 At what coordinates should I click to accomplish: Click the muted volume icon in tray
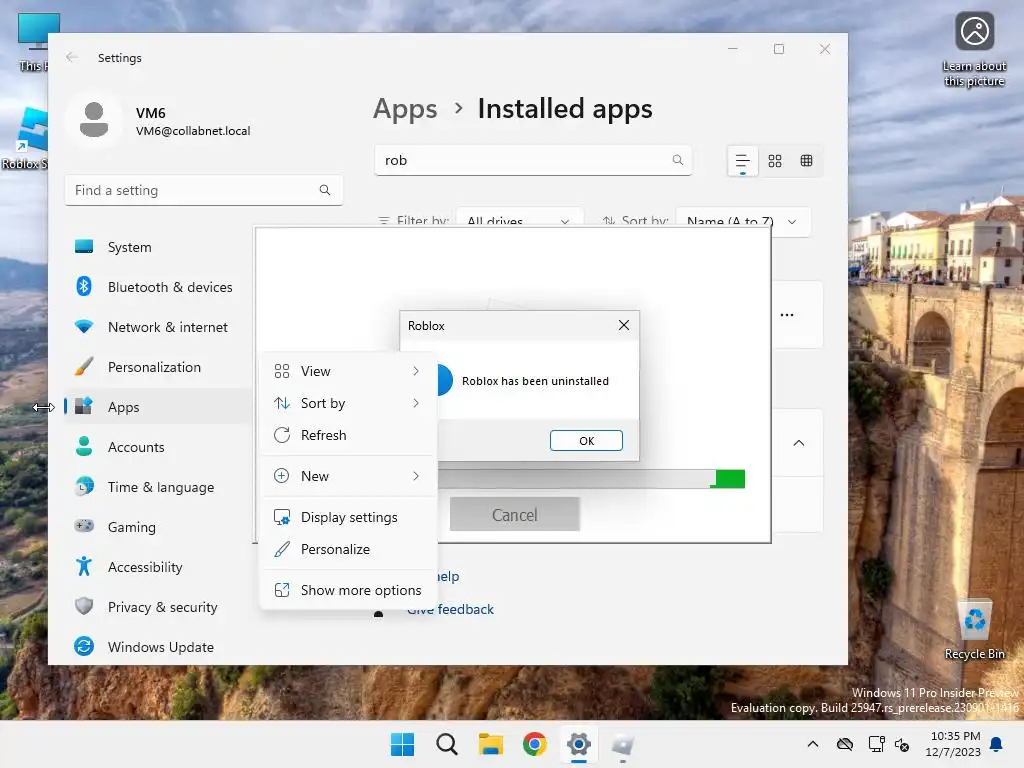tap(901, 744)
